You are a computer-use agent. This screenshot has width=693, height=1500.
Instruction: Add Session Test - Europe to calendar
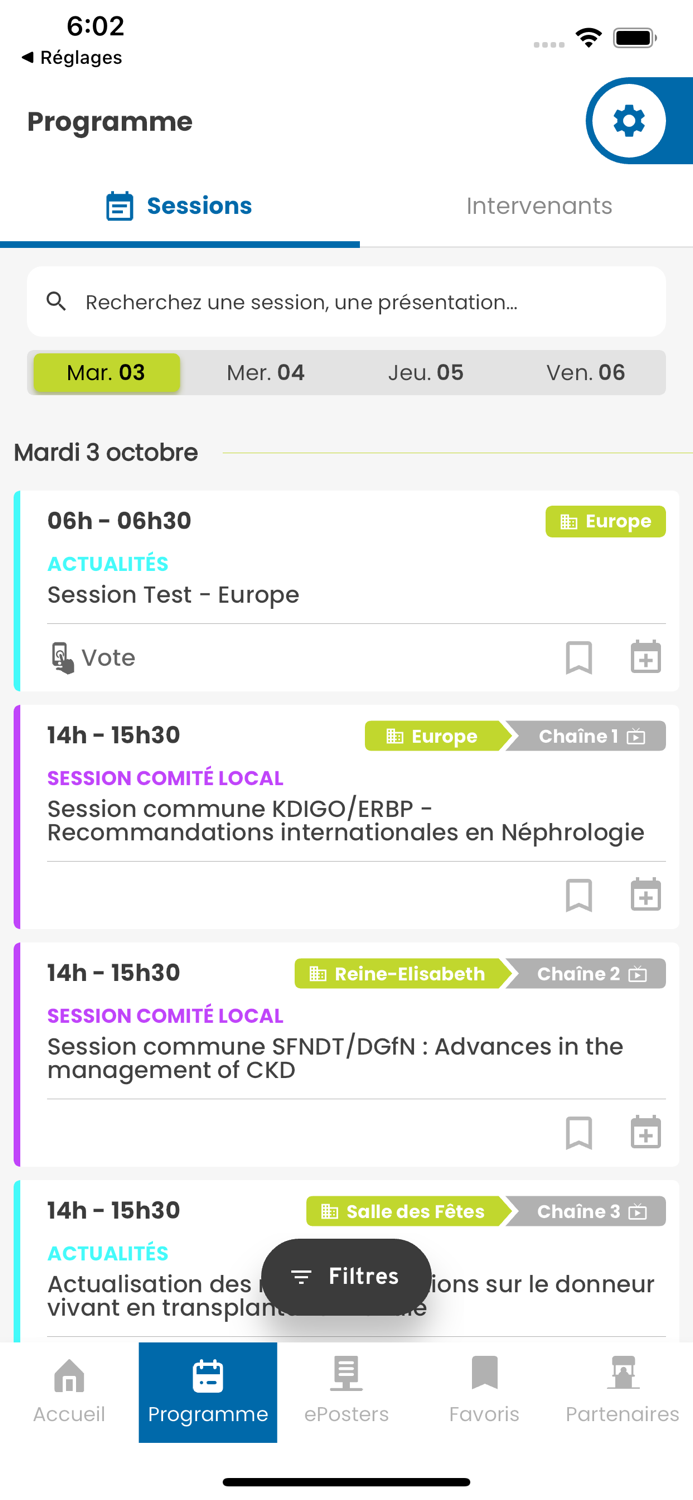[x=646, y=657]
